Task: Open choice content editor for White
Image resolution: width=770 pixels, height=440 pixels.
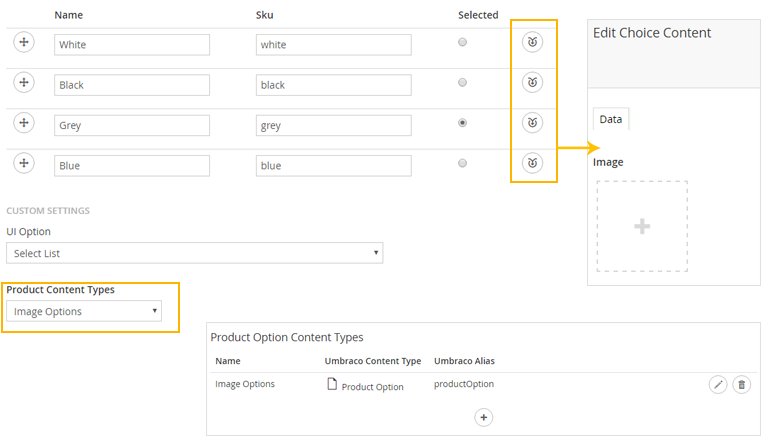Action: point(532,42)
